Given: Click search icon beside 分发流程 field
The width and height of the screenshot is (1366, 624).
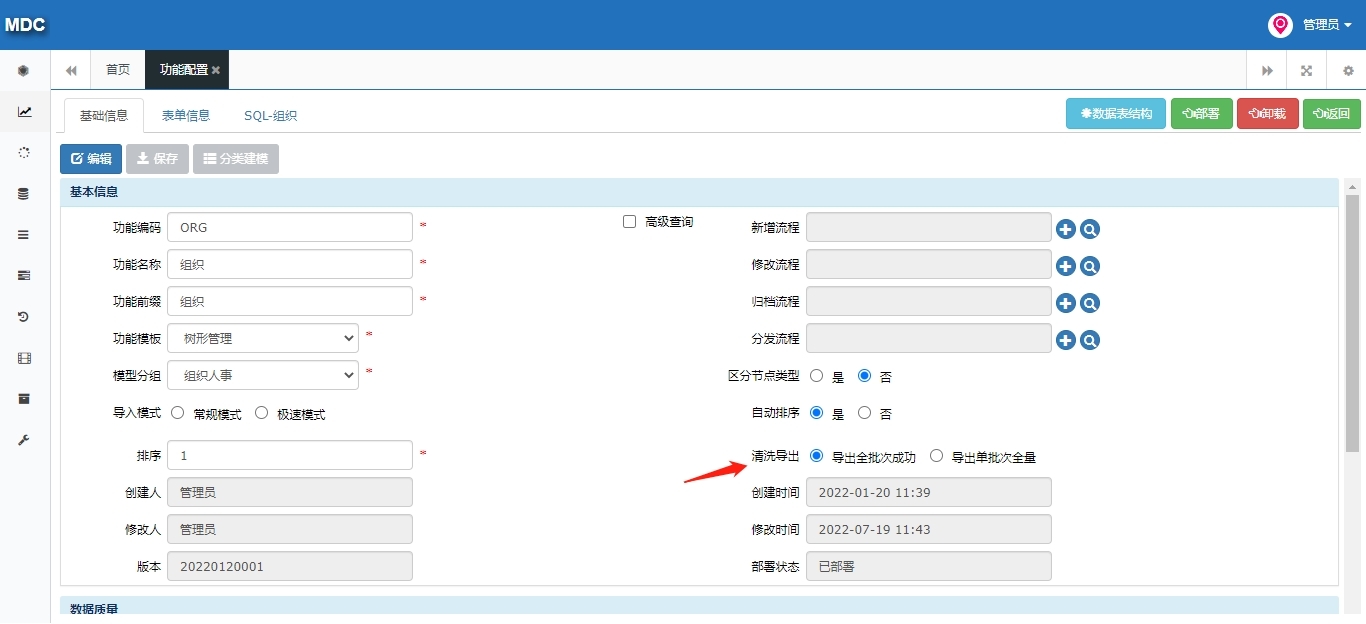Looking at the screenshot, I should pos(1090,340).
